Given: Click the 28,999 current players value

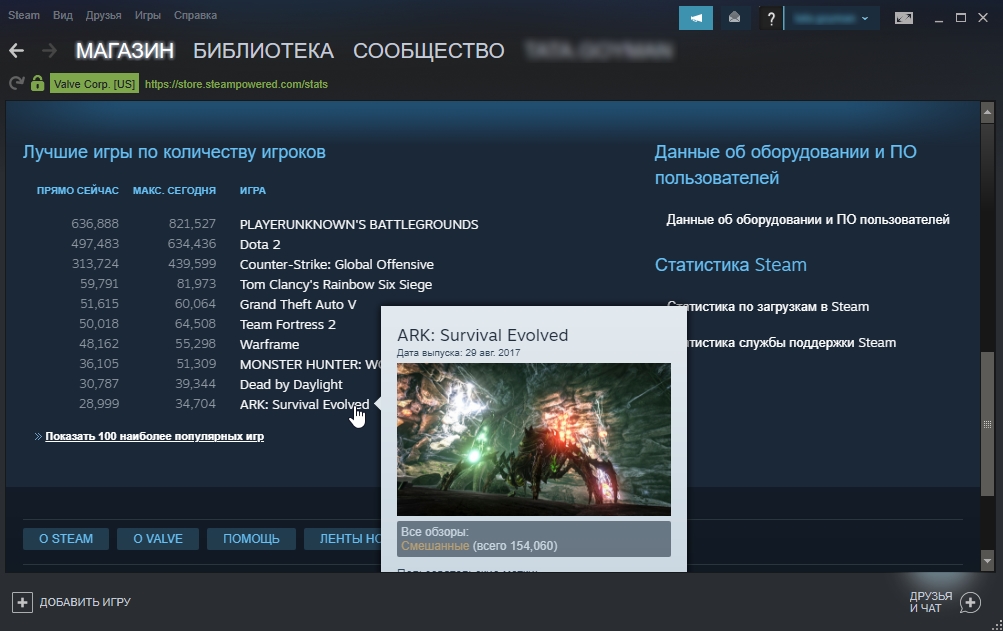Looking at the screenshot, I should pos(99,404).
